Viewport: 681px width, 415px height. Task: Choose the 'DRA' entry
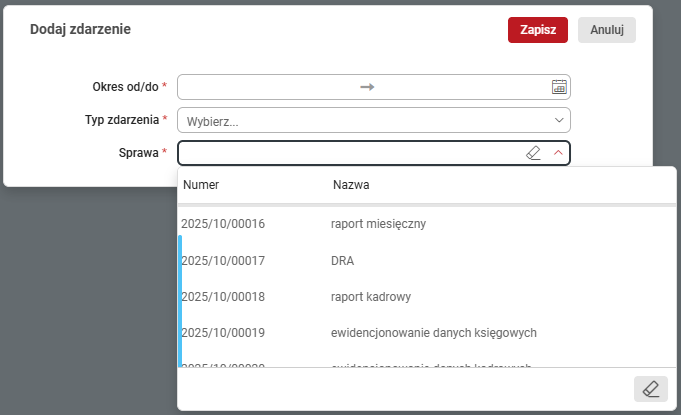[342, 260]
